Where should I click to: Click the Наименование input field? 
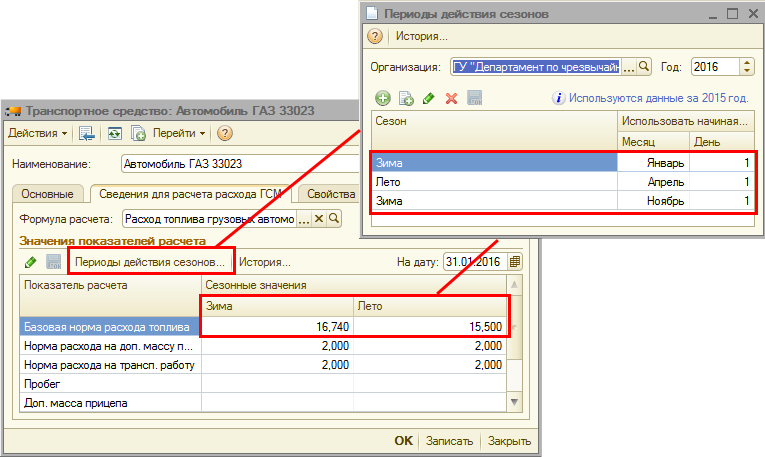pos(240,164)
